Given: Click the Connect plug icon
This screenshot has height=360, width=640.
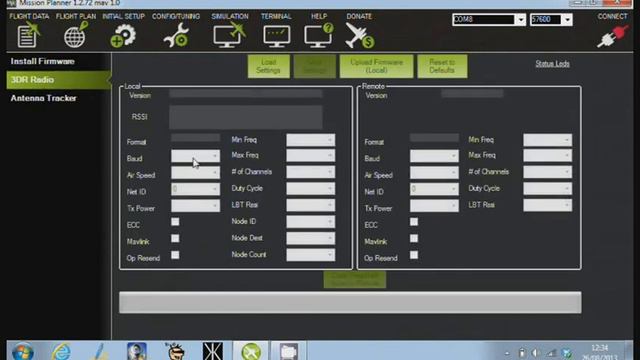Looking at the screenshot, I should [612, 37].
